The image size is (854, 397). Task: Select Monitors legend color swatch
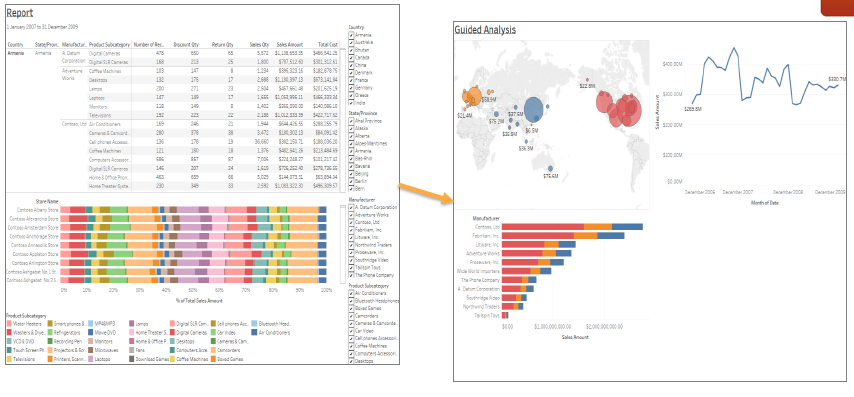point(91,341)
